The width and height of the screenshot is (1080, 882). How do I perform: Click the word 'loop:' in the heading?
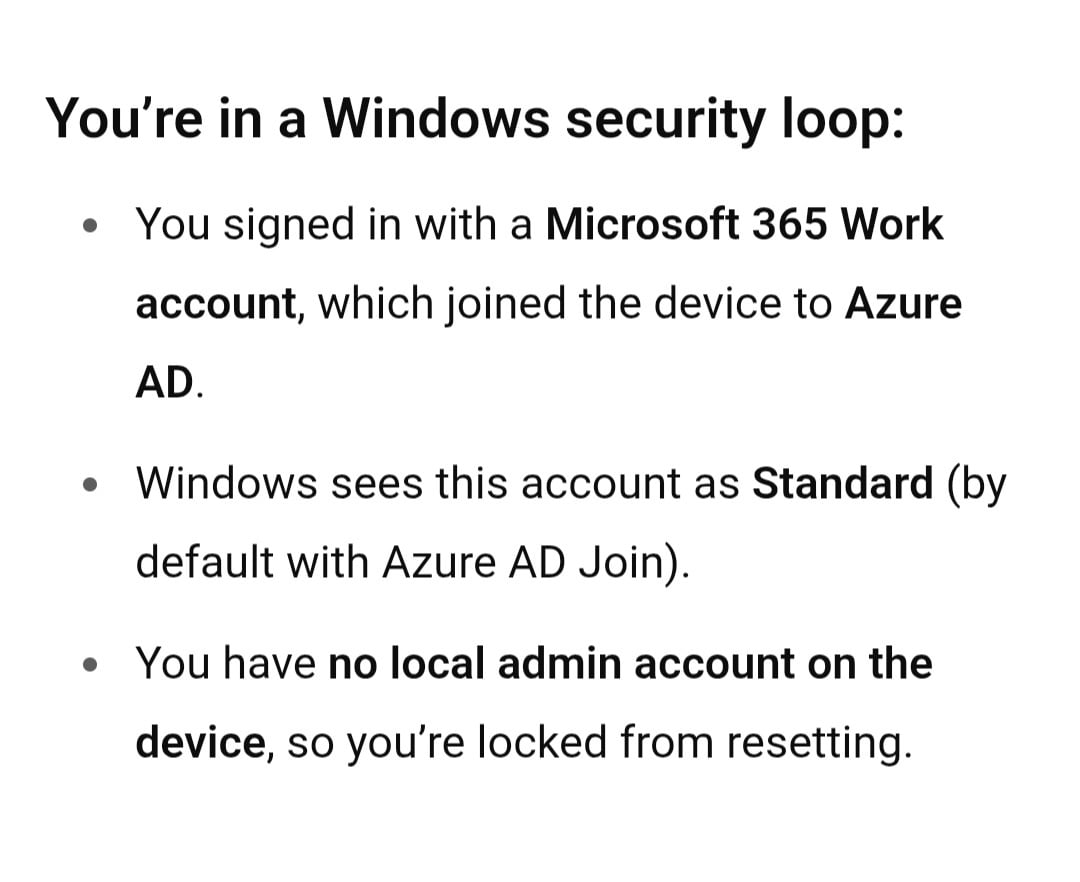click(842, 118)
